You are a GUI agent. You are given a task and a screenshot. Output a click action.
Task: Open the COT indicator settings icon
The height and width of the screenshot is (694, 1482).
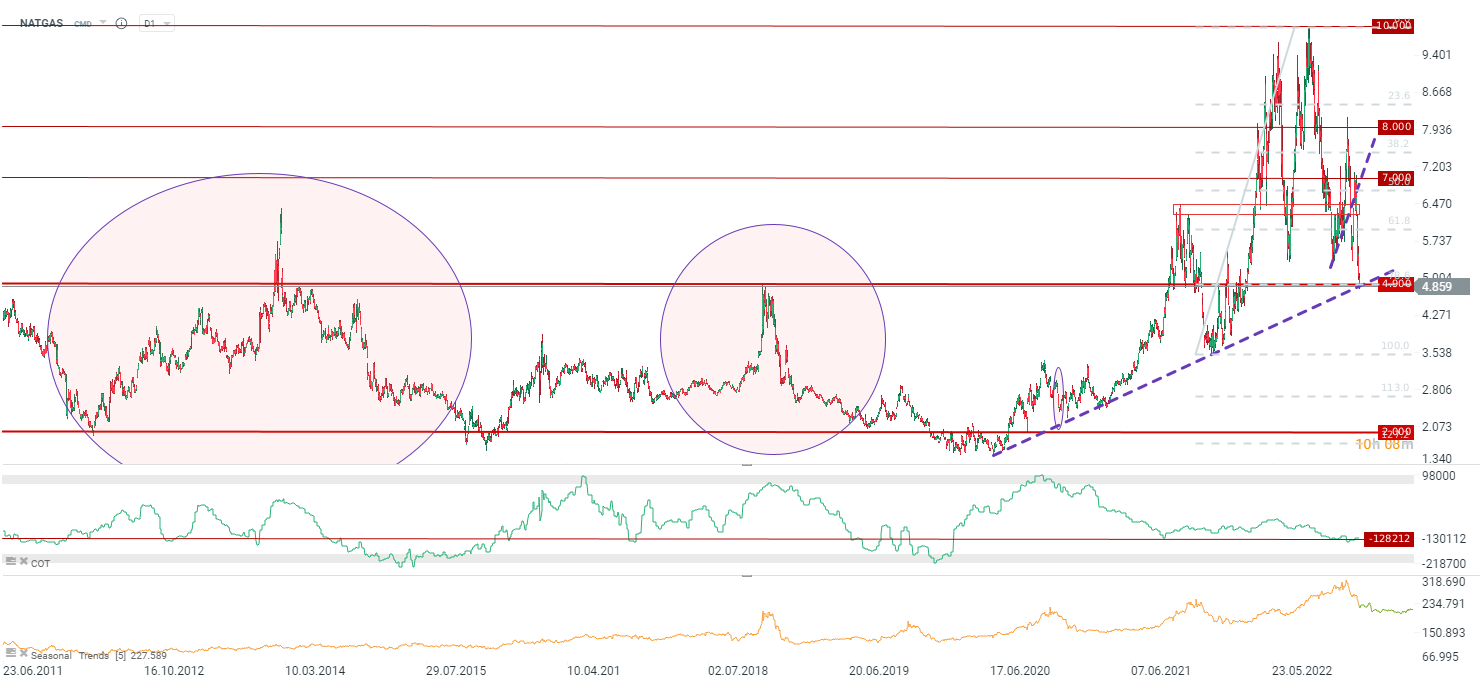point(10,563)
